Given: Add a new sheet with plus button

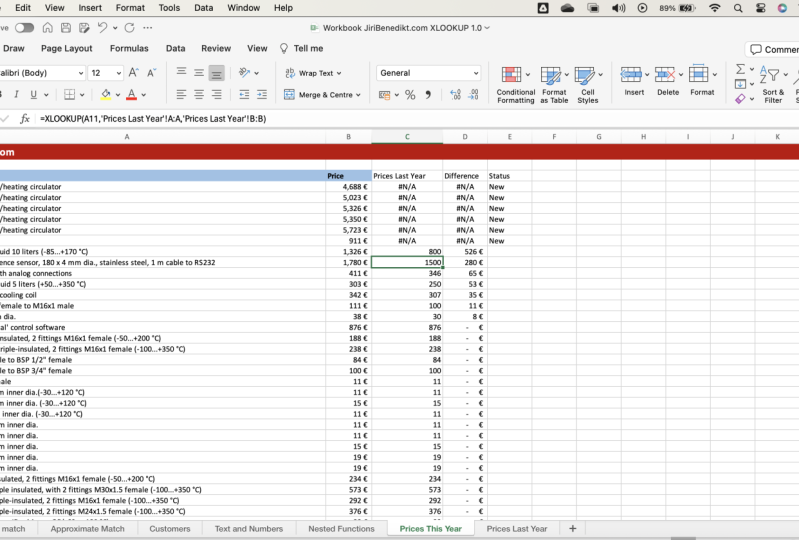Looking at the screenshot, I should click(572, 529).
